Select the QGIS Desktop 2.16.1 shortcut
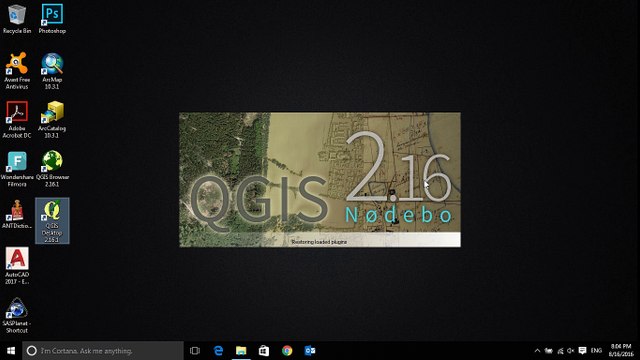The height and width of the screenshot is (360, 640). pos(52,221)
